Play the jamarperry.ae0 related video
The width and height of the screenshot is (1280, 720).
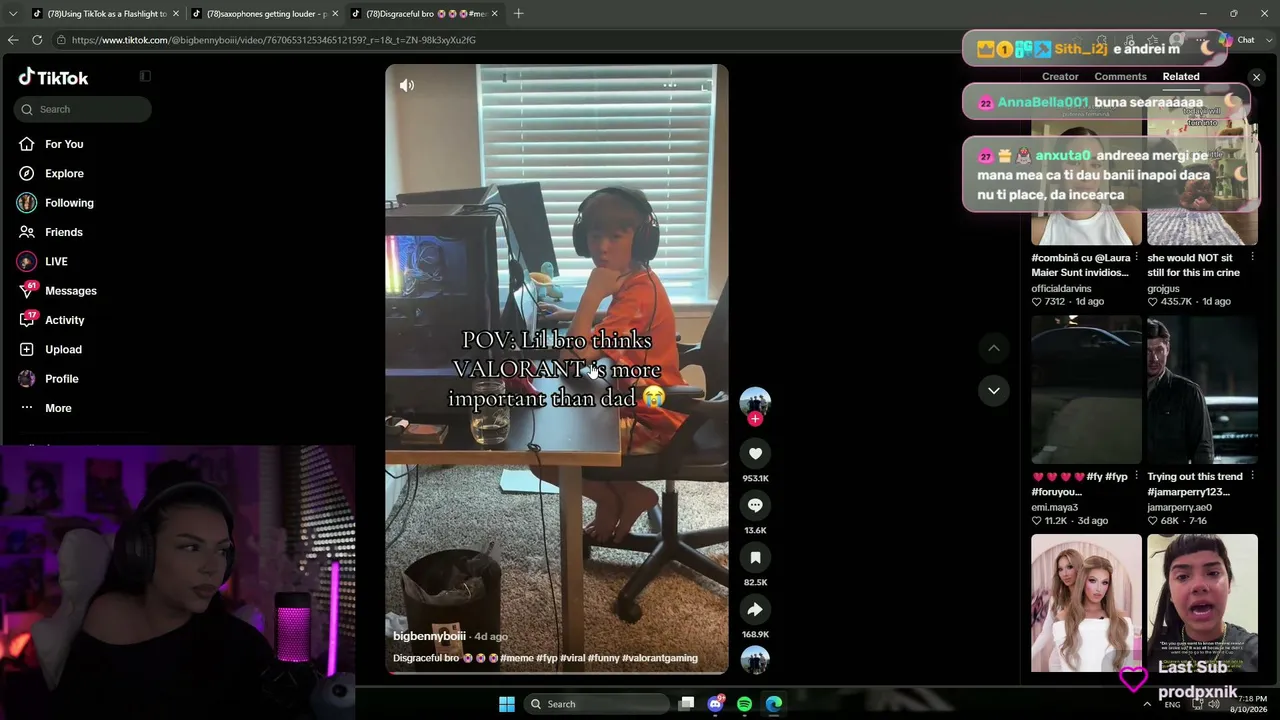(x=1202, y=390)
